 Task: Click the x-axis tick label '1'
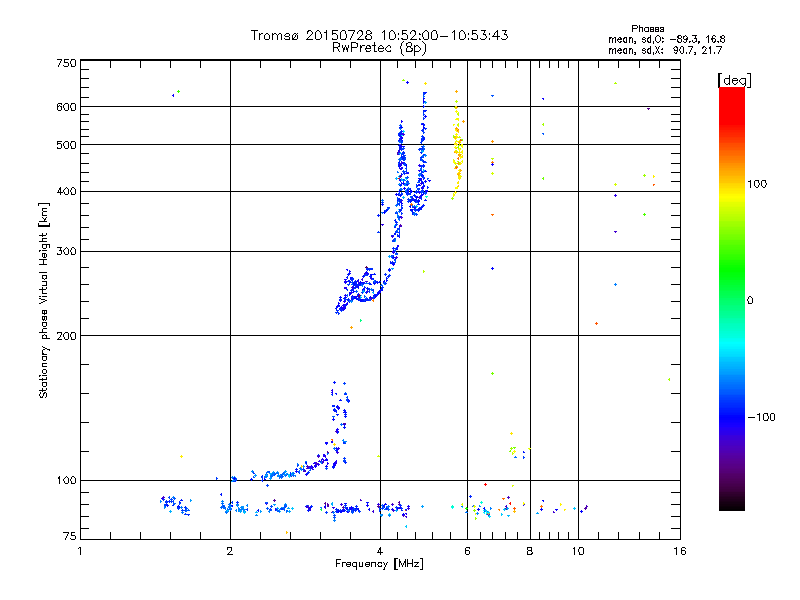(80, 551)
